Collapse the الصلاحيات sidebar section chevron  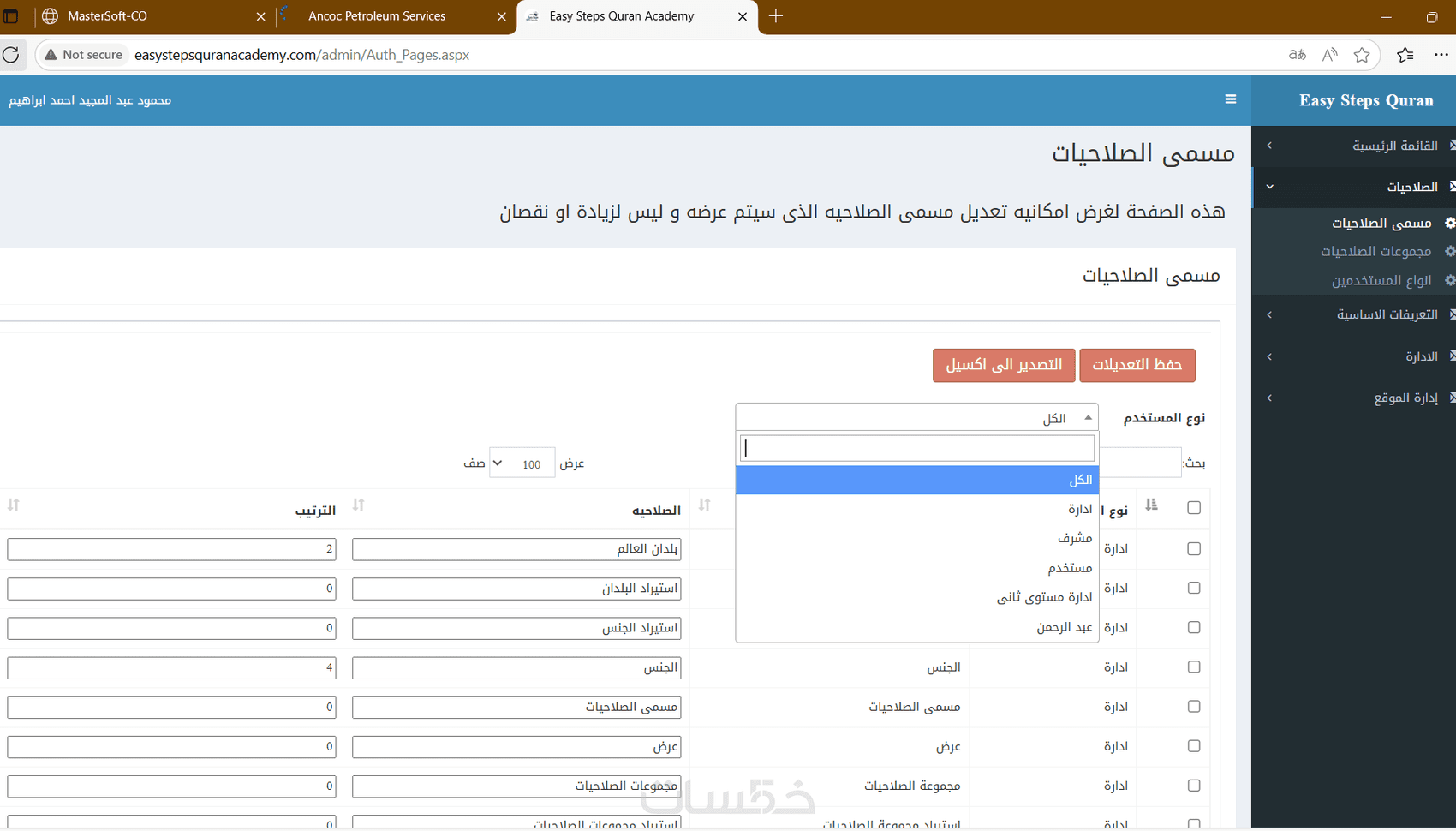point(1269,187)
